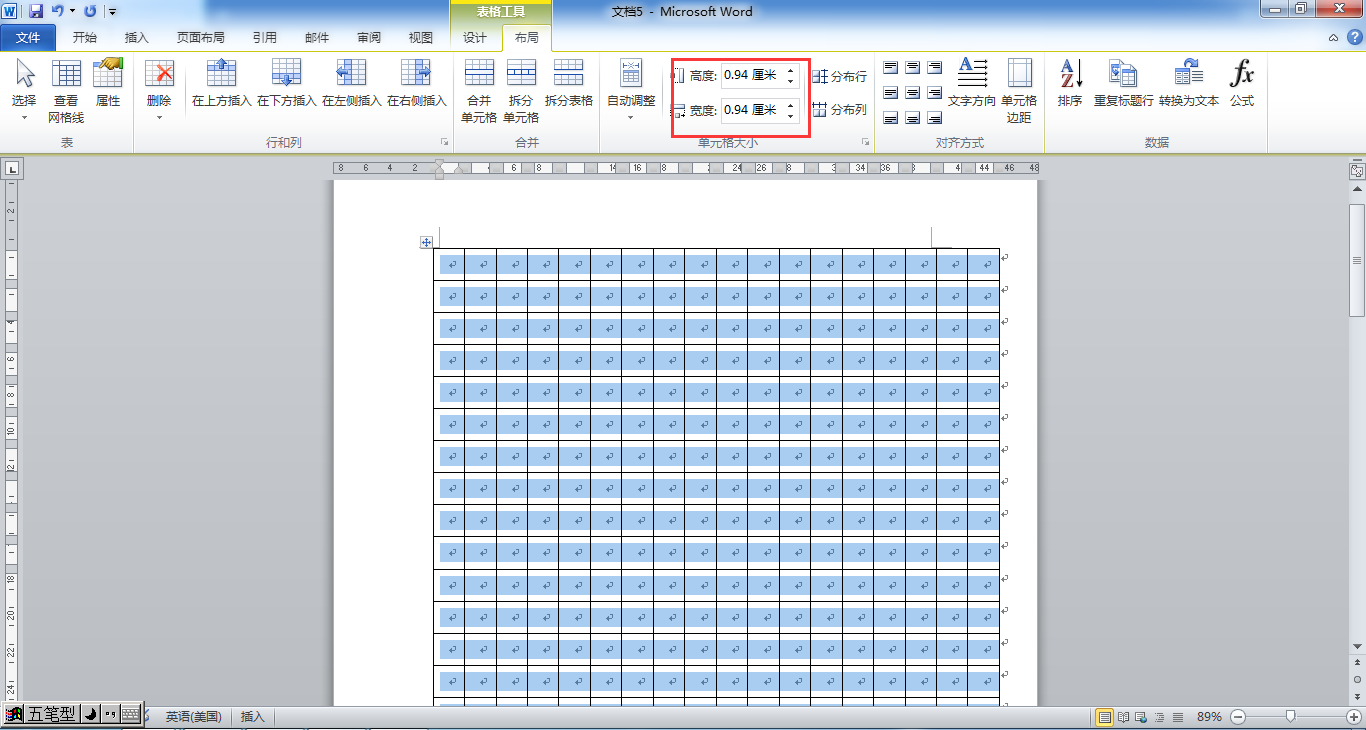
Task: Align cell text center left
Action: tap(891, 93)
